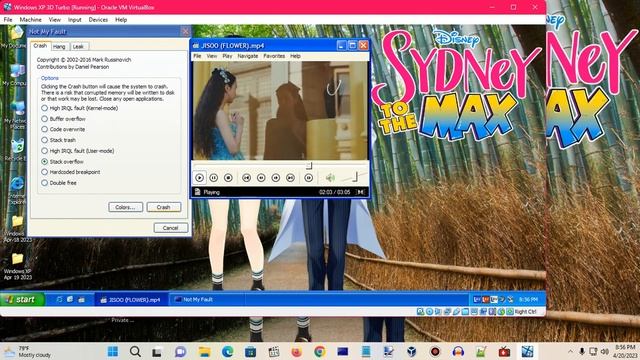Show hidden tray icons chevron
640x360 pixels.
pos(570,351)
